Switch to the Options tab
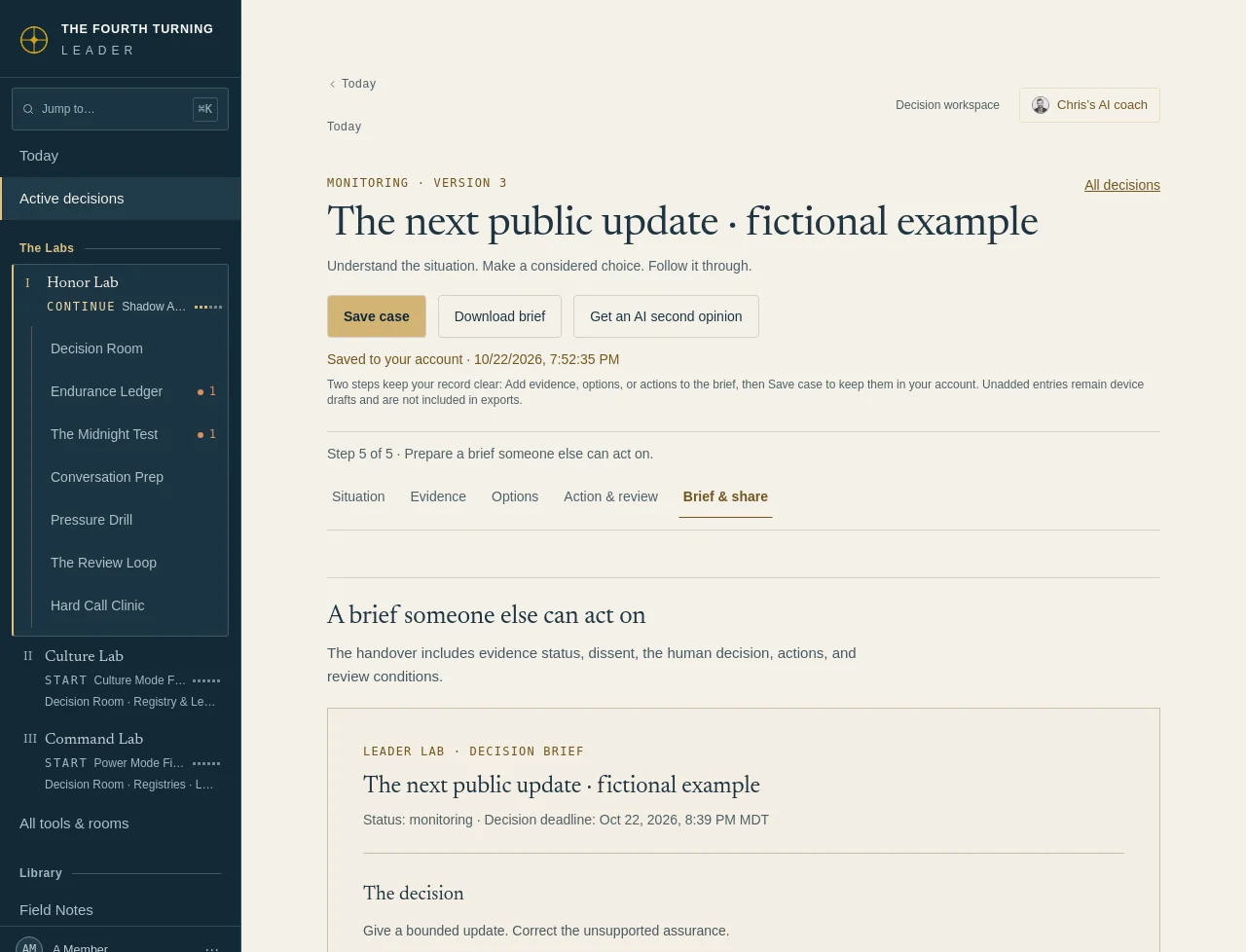Screen dimensions: 1246x952 [x=515, y=496]
